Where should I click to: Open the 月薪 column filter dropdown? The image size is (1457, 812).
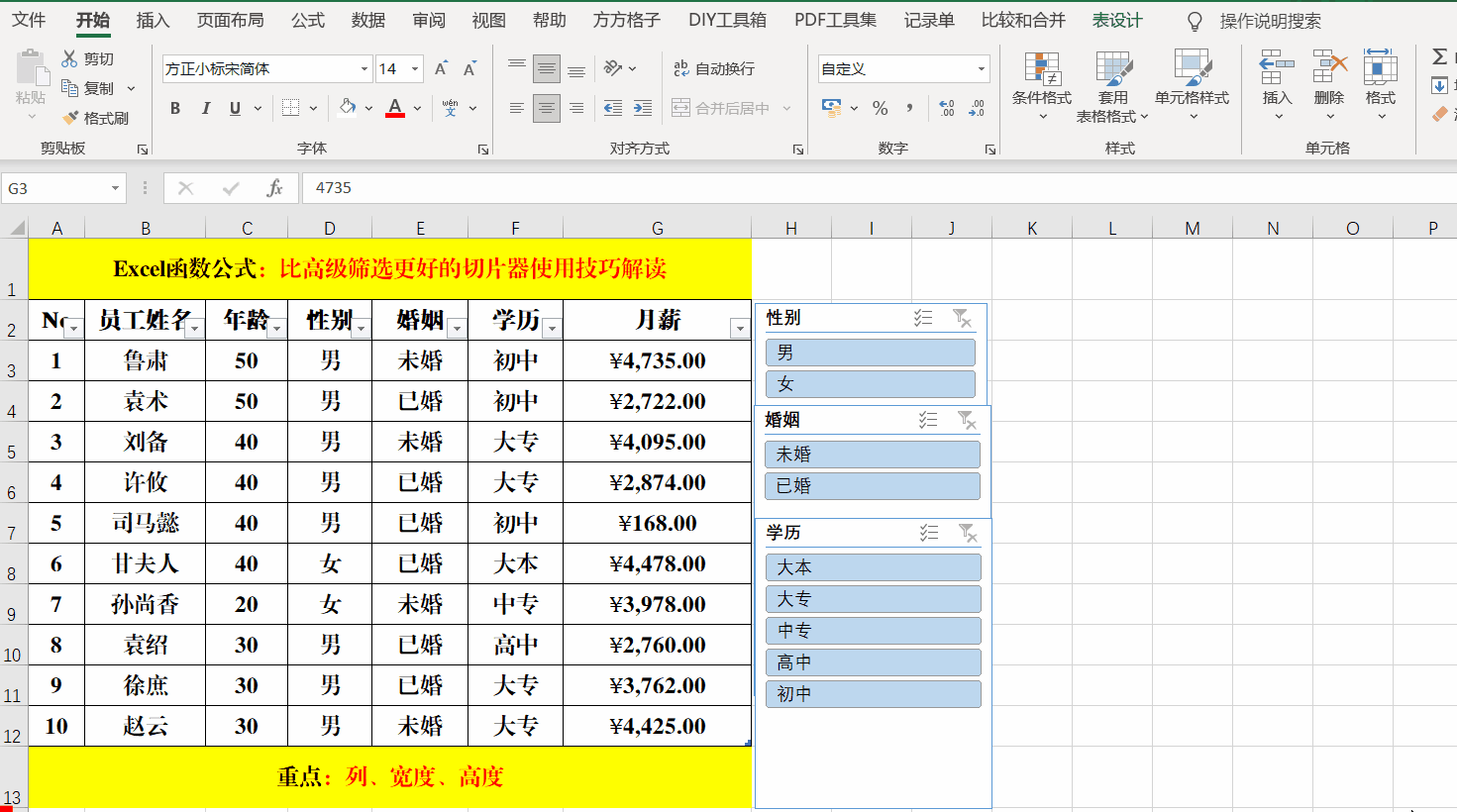pyautogui.click(x=740, y=329)
